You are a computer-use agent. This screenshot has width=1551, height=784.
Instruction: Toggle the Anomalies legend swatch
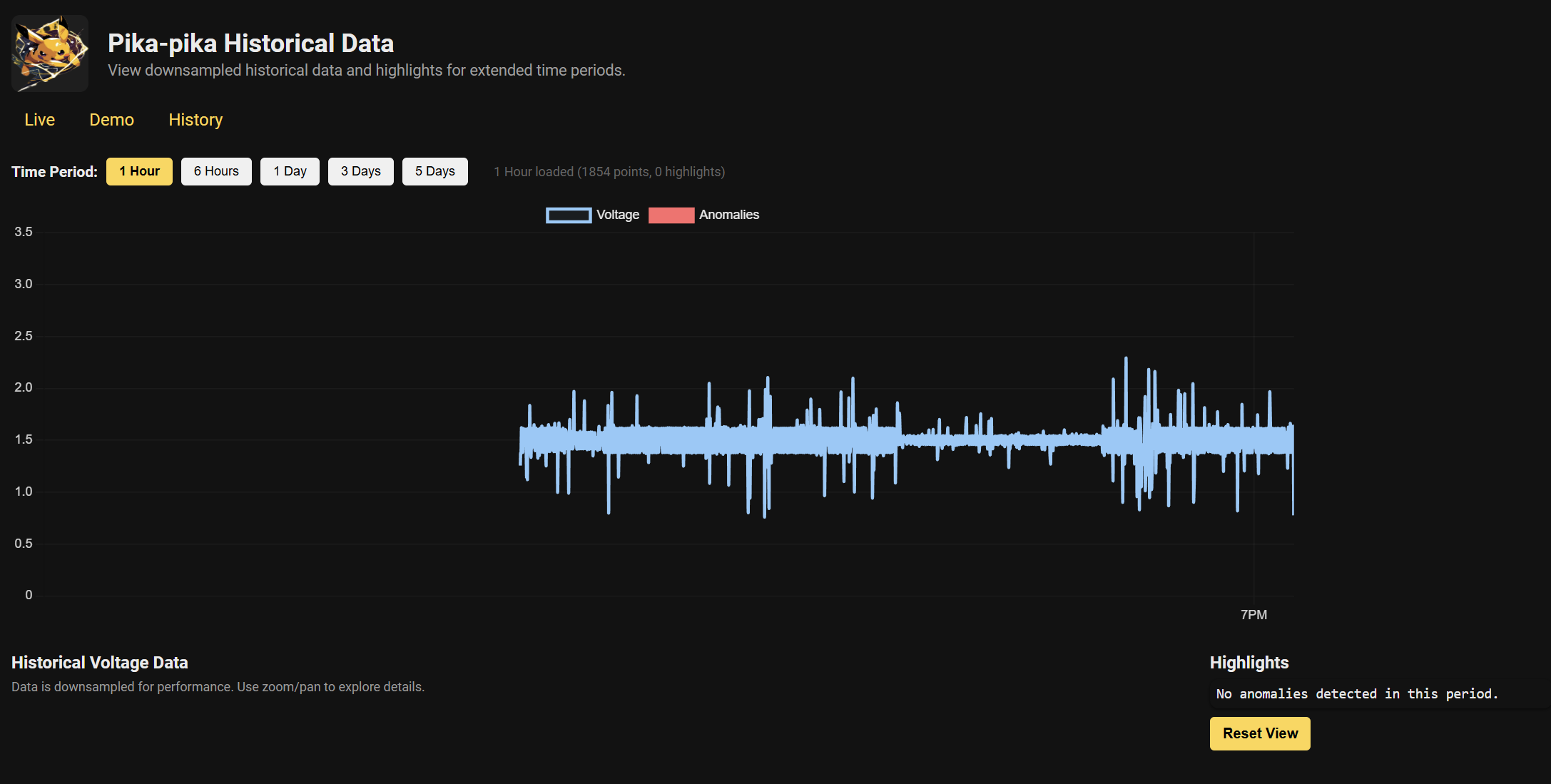click(x=671, y=215)
